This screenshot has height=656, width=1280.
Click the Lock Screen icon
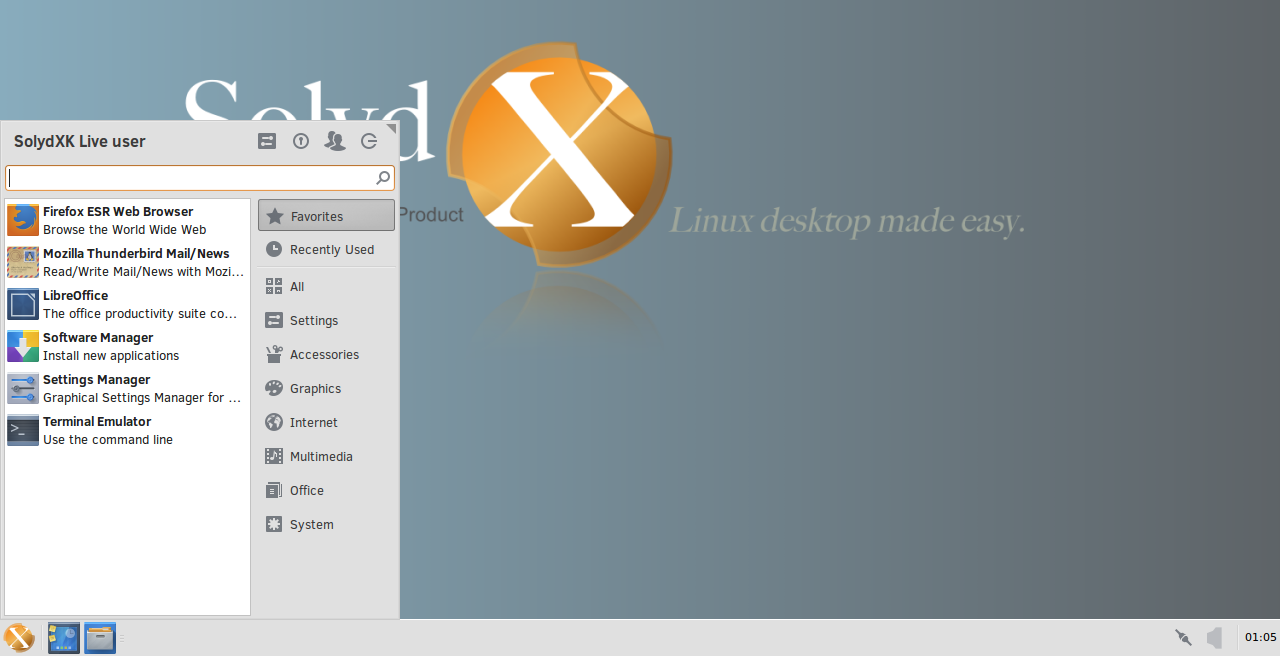point(301,141)
